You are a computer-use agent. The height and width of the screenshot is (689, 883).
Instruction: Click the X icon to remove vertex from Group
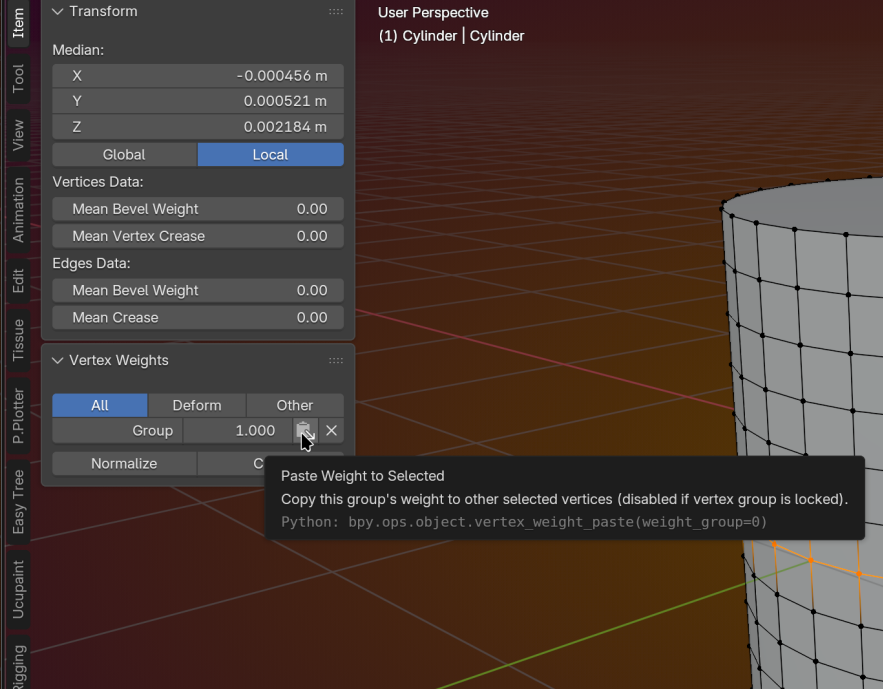point(332,430)
